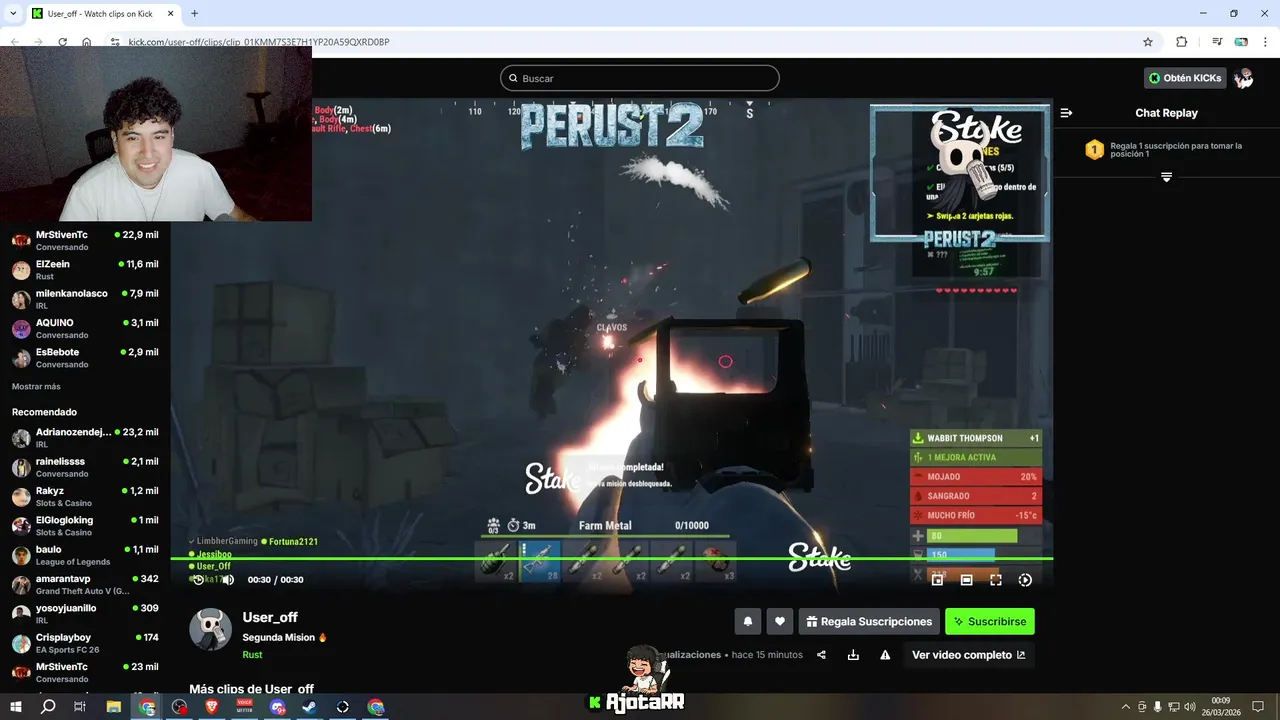Open yosoyjuanillo recommended channel

[x=85, y=614]
